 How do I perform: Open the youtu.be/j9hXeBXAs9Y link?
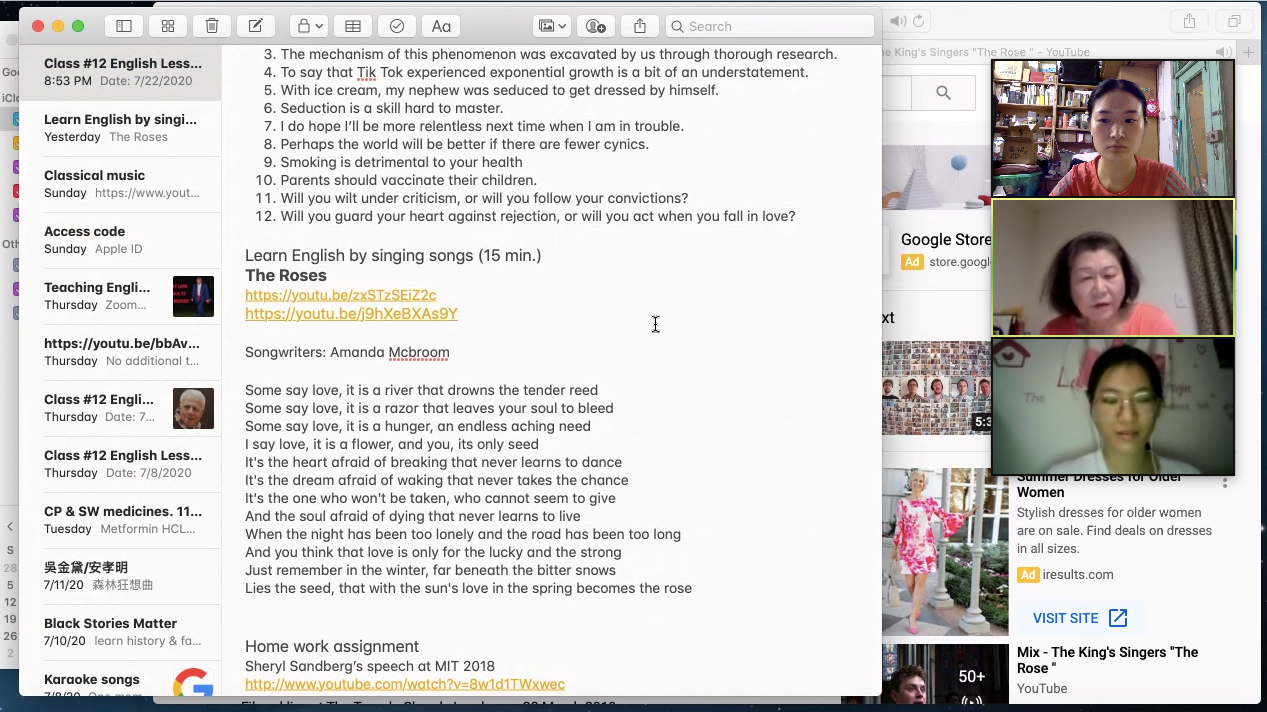point(351,313)
